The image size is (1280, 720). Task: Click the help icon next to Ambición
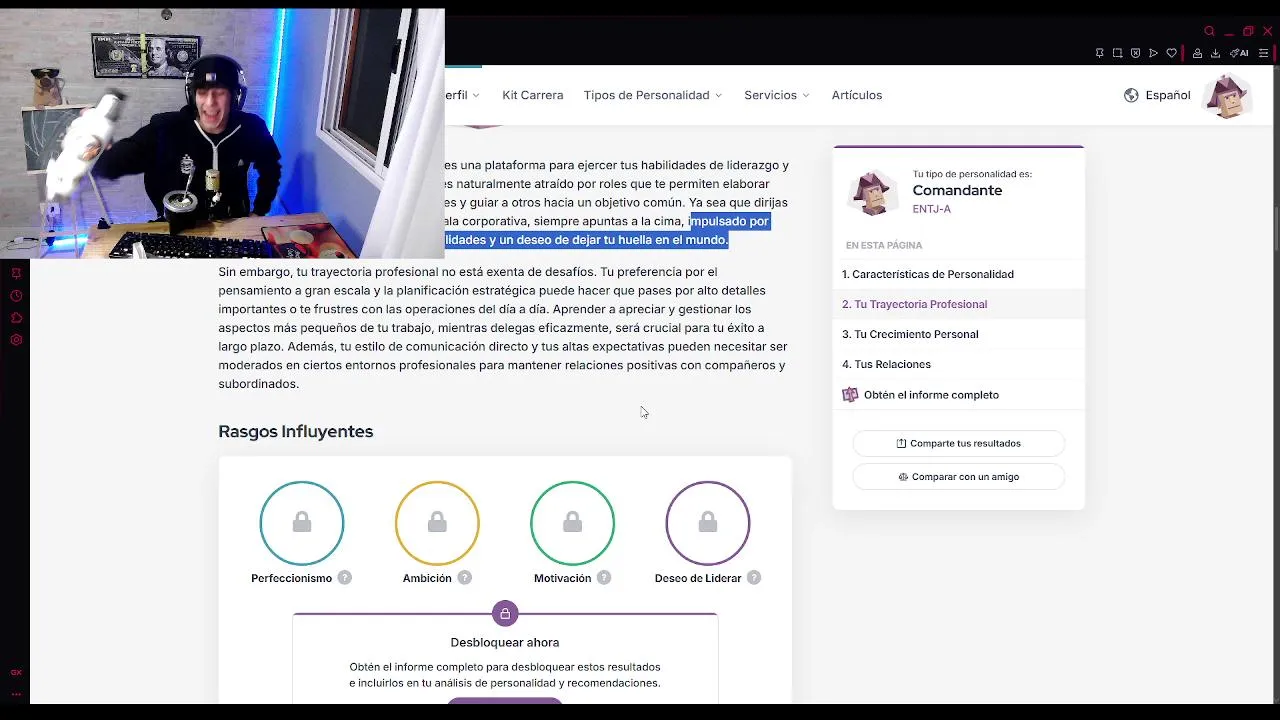pos(464,578)
